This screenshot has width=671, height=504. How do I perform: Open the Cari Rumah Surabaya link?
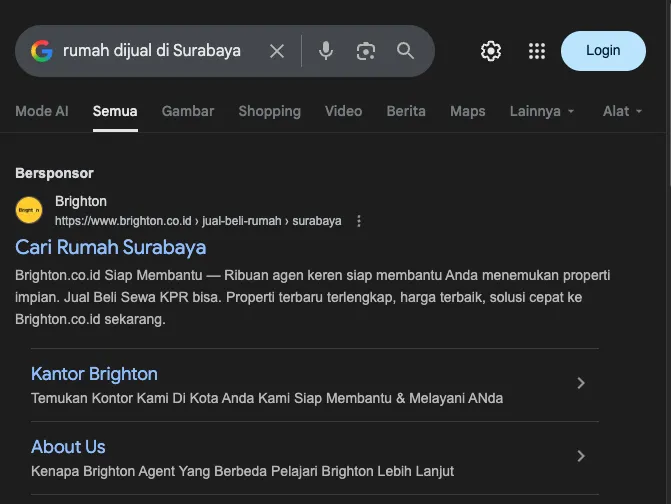point(111,247)
